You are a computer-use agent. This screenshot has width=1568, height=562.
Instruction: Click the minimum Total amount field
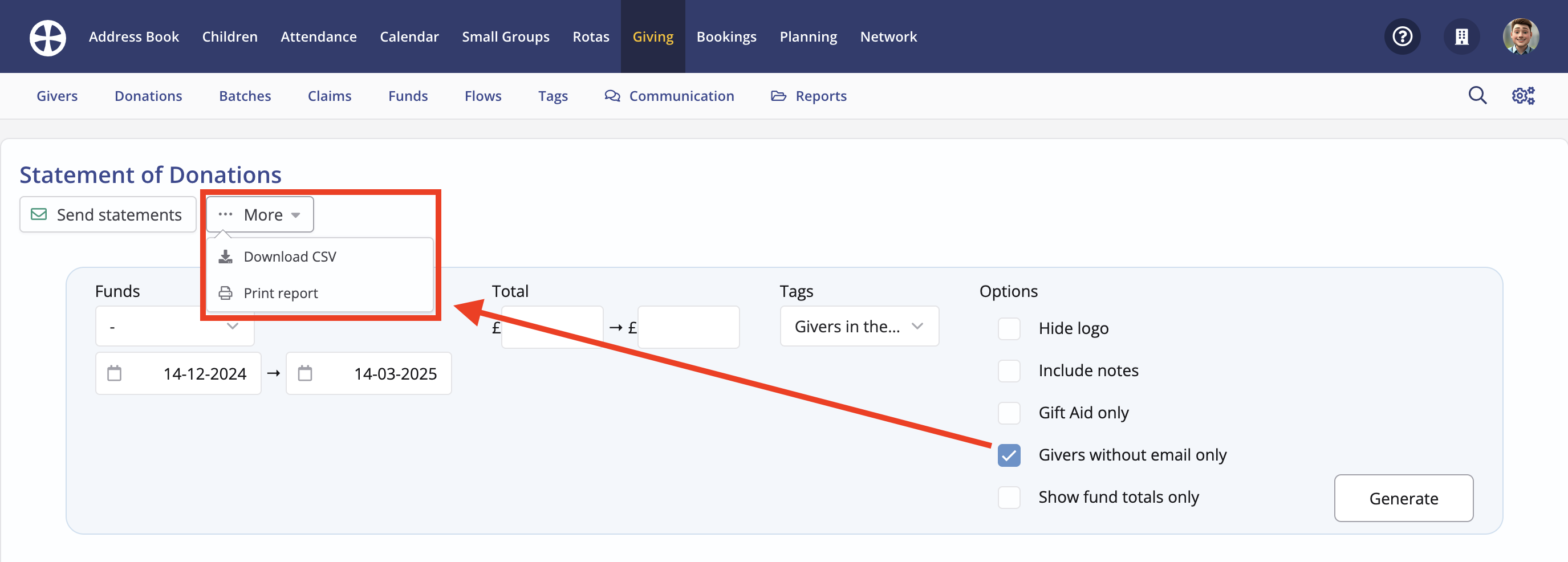click(x=552, y=327)
